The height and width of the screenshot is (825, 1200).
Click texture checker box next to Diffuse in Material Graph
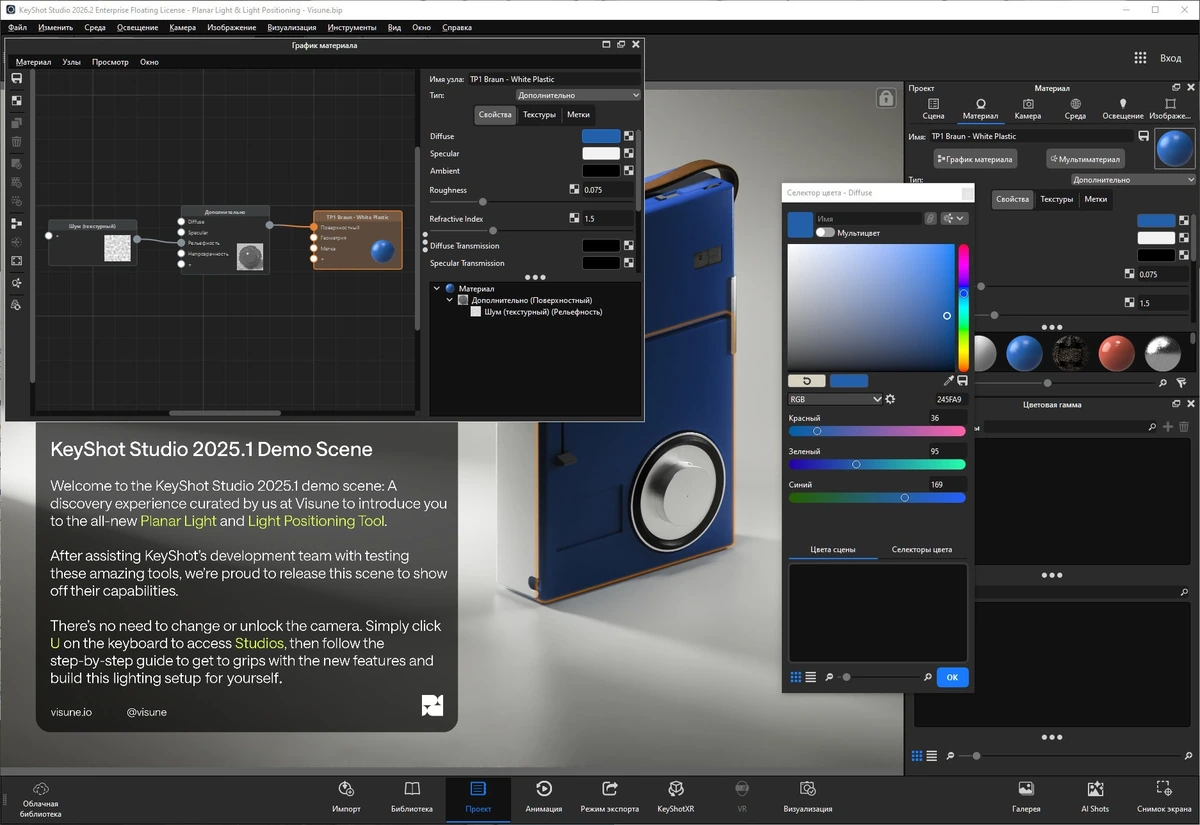pos(629,136)
